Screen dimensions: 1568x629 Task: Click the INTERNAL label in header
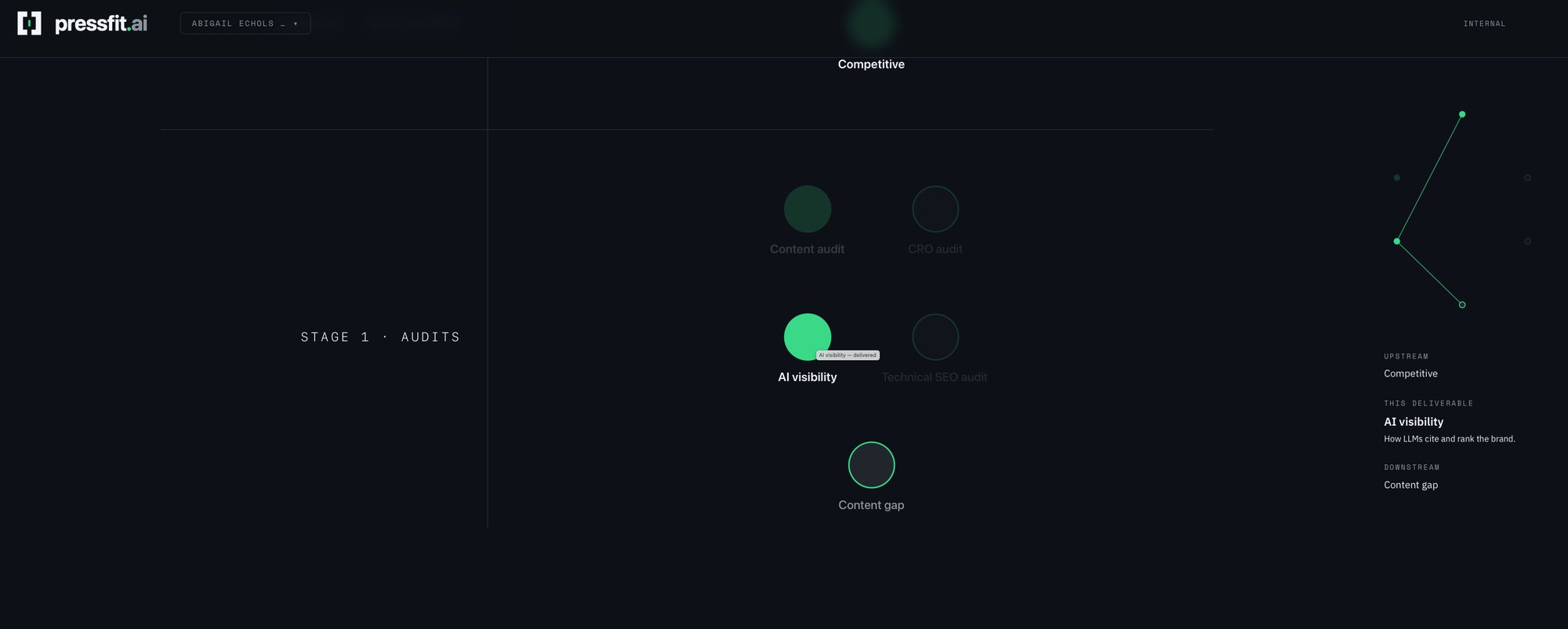[x=1484, y=24]
